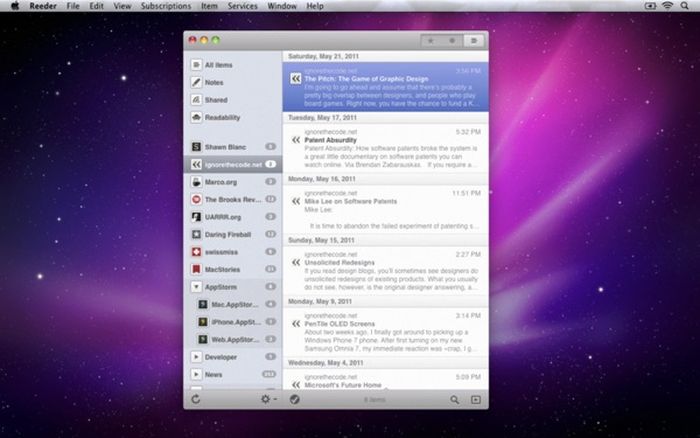Open The Pitch: The Game of Graphic Design
Image resolution: width=700 pixels, height=438 pixels.
tap(385, 87)
